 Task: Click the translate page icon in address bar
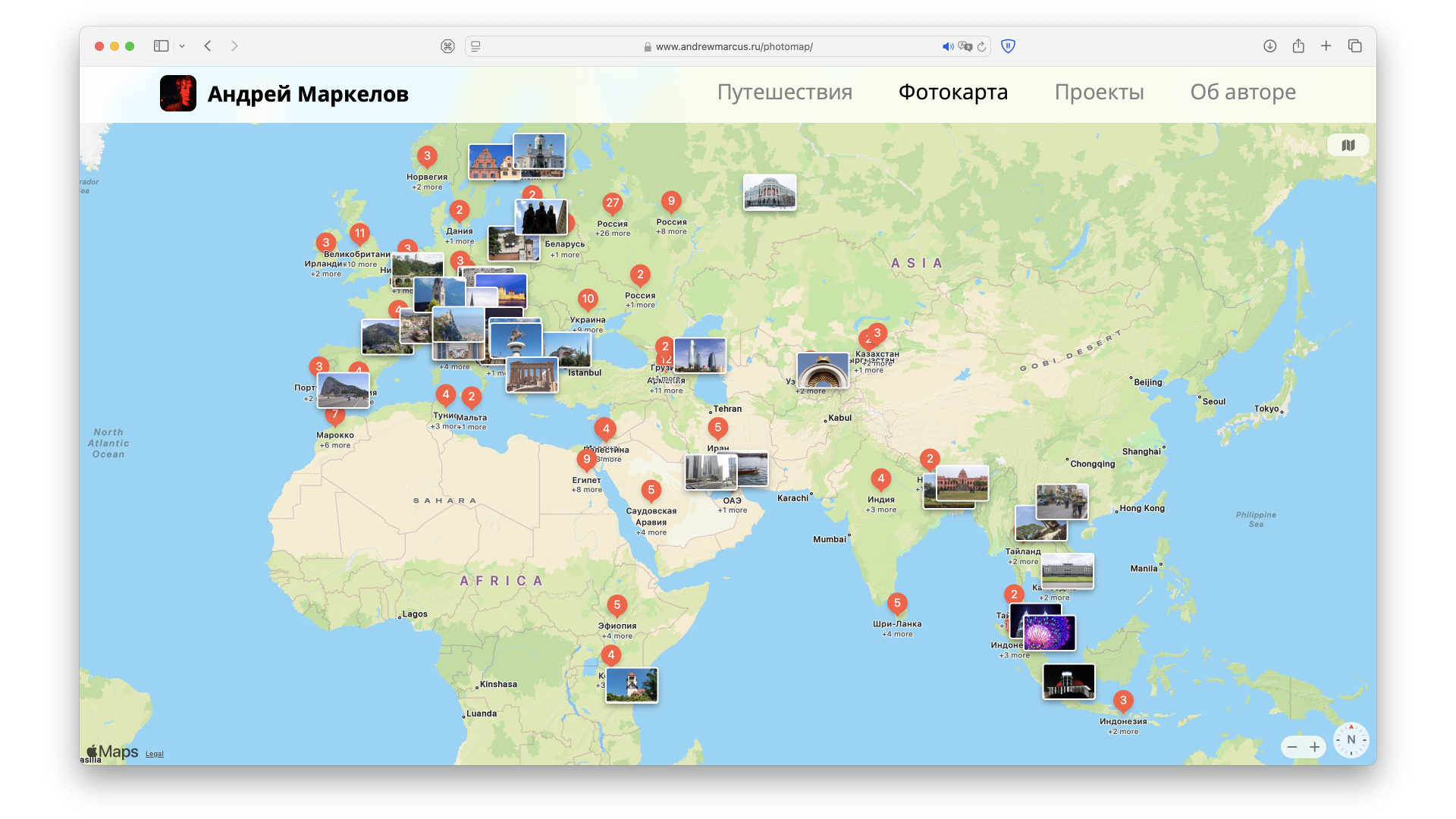tap(965, 47)
